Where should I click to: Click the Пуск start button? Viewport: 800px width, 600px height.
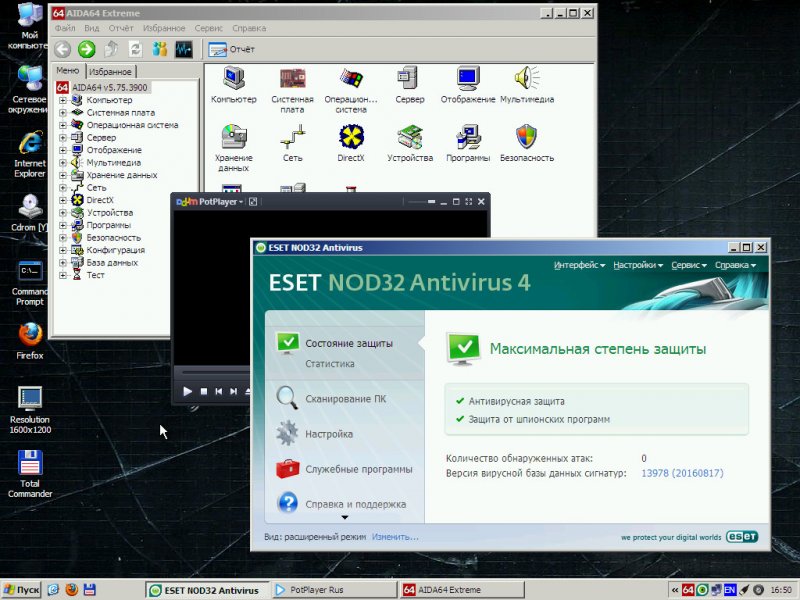[21, 590]
